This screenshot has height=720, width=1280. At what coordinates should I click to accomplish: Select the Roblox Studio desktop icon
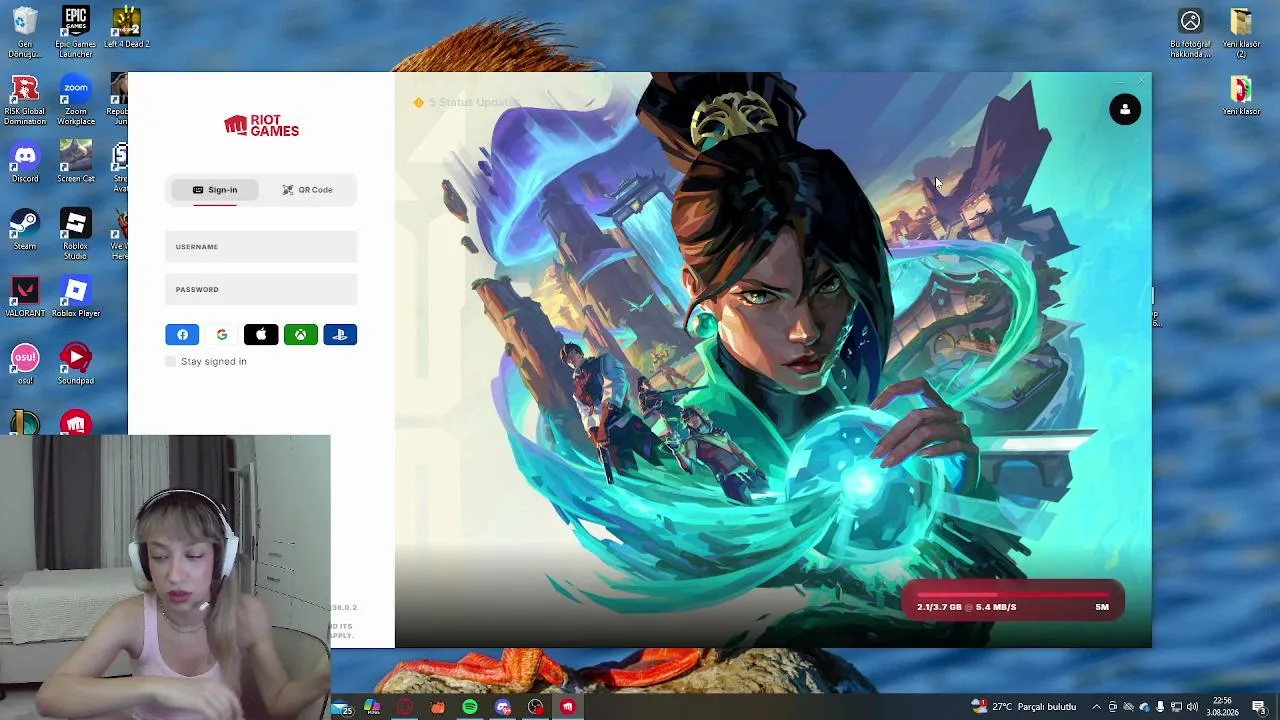click(x=75, y=235)
